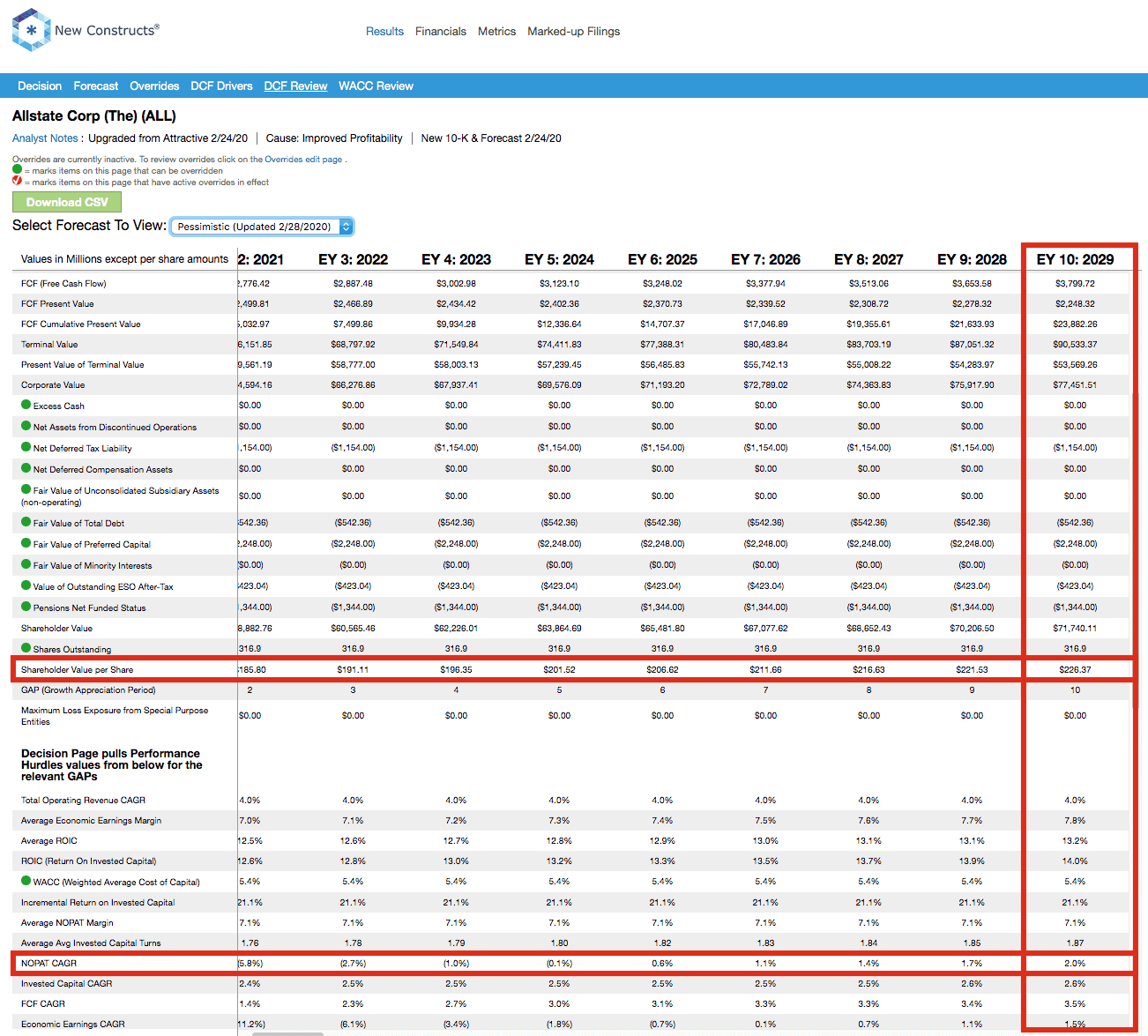Viewport: 1148px width, 1036px height.
Task: Click green dot beside Net Assets from Discontinued Operations
Action: tap(26, 426)
